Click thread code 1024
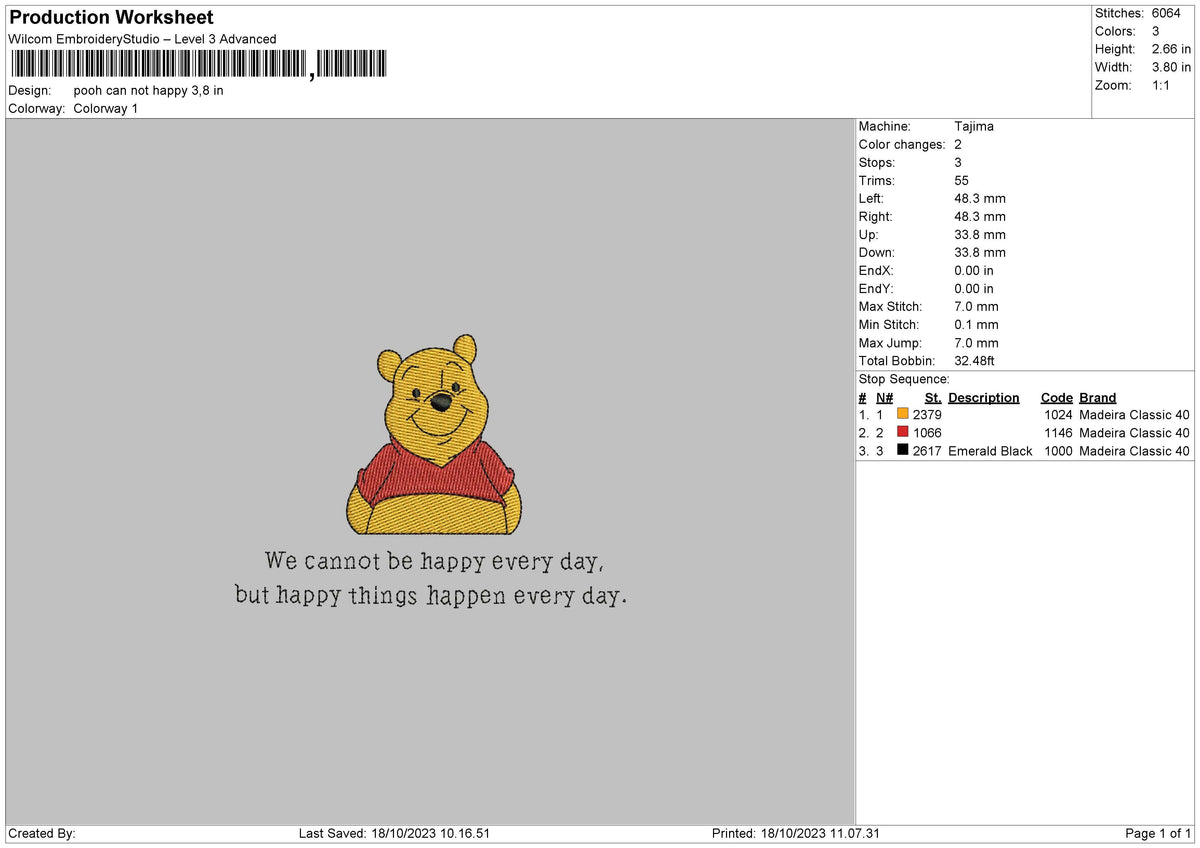The width and height of the screenshot is (1200, 848). pos(1058,415)
